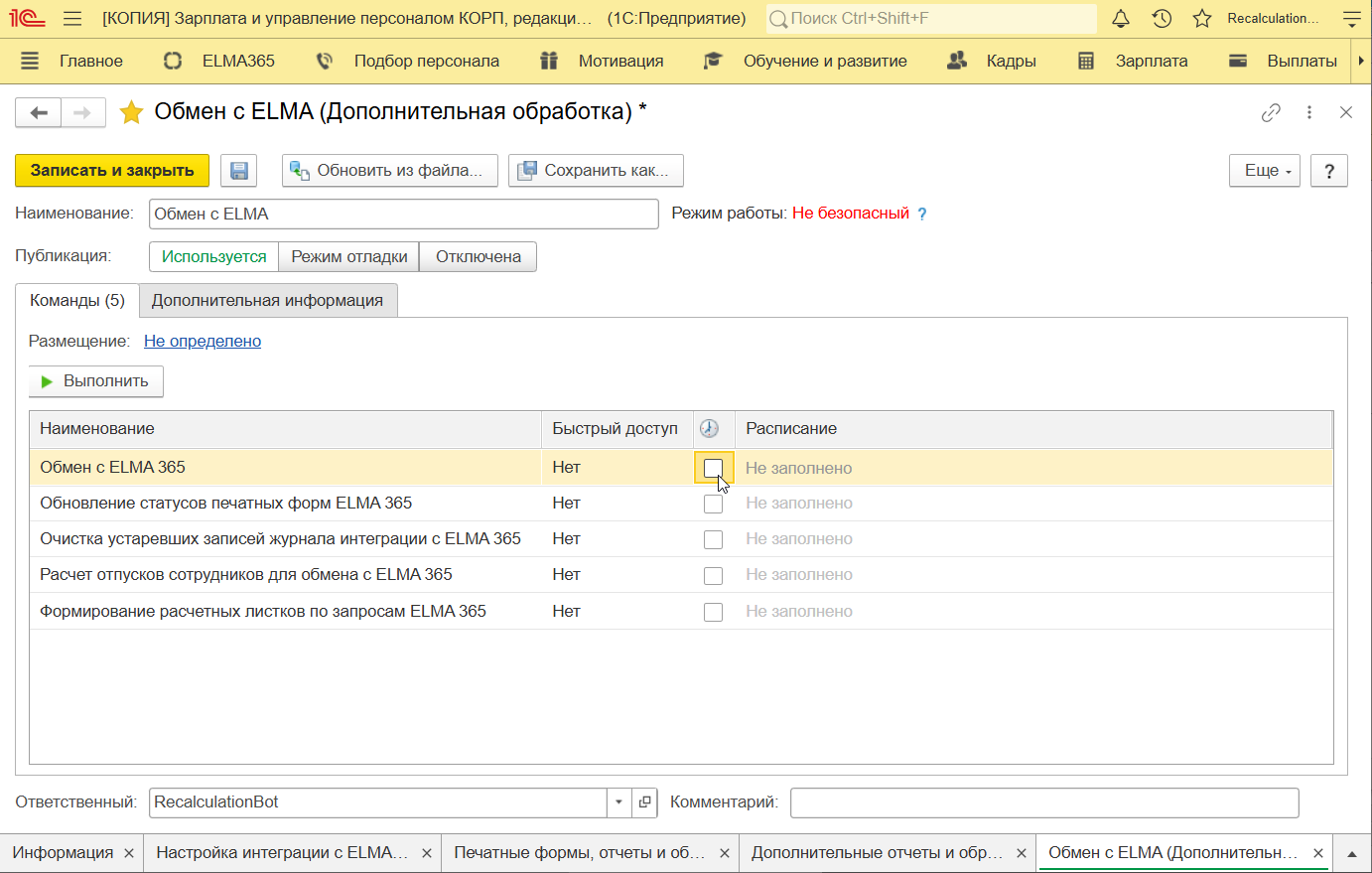Click the Наименование input field
Viewport: 1372px width, 873px height.
[x=404, y=214]
